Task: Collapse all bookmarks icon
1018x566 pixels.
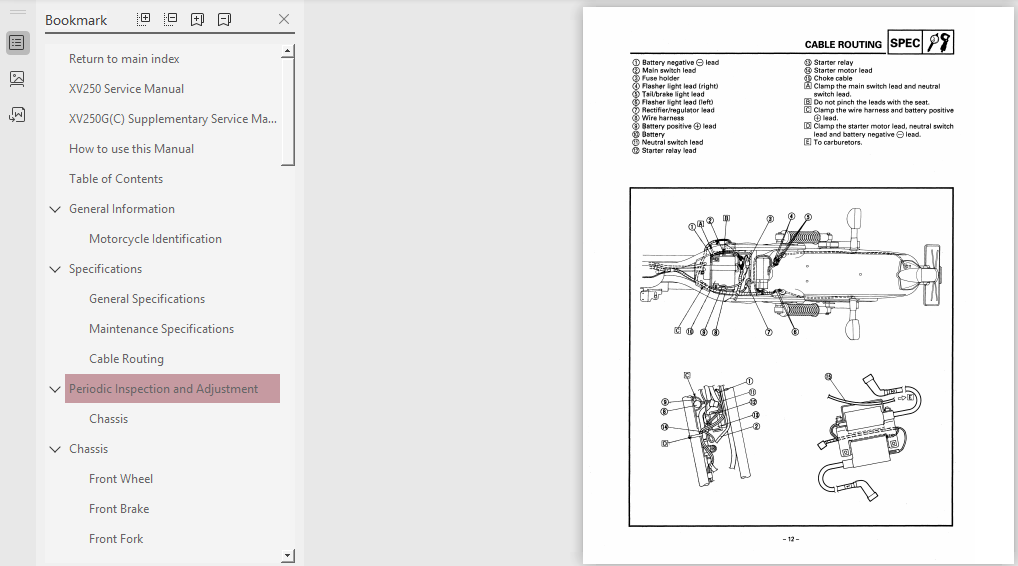Action: click(171, 19)
